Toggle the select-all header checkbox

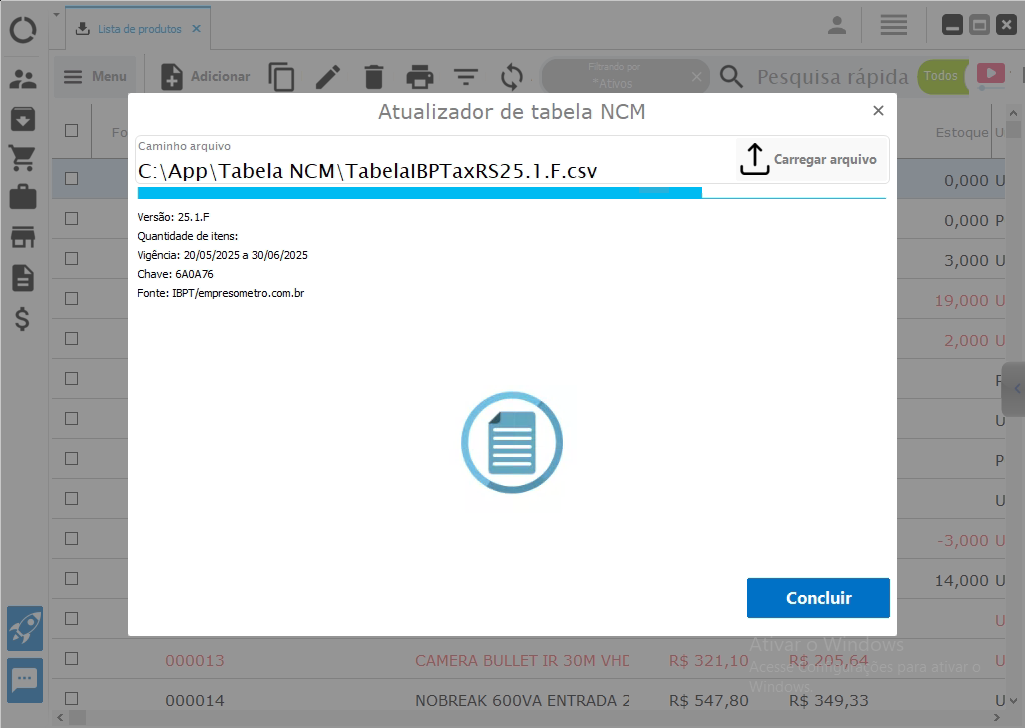71,130
